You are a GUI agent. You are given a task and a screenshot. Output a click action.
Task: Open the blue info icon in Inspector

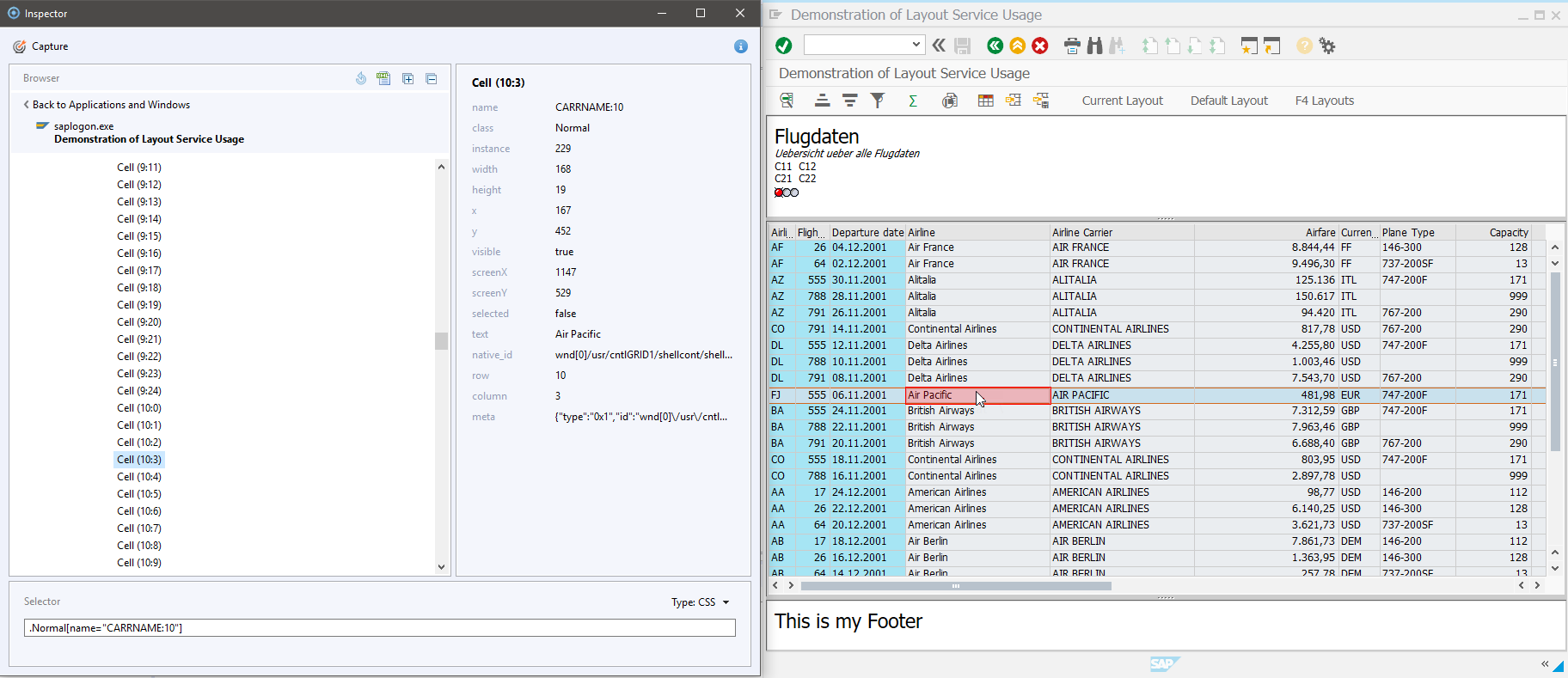pyautogui.click(x=741, y=46)
